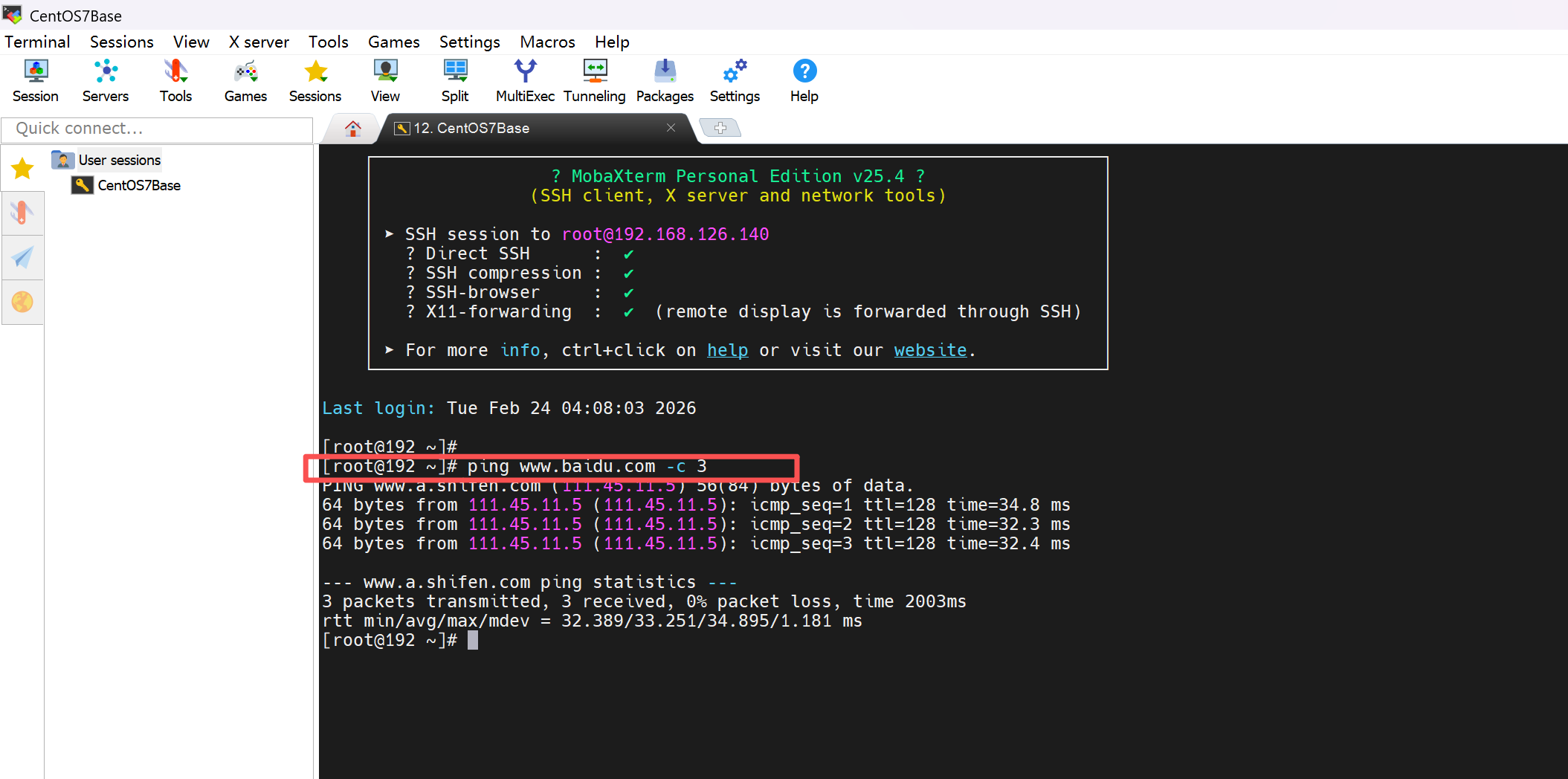Go to the Home tab icon
The width and height of the screenshot is (1568, 779).
click(353, 129)
